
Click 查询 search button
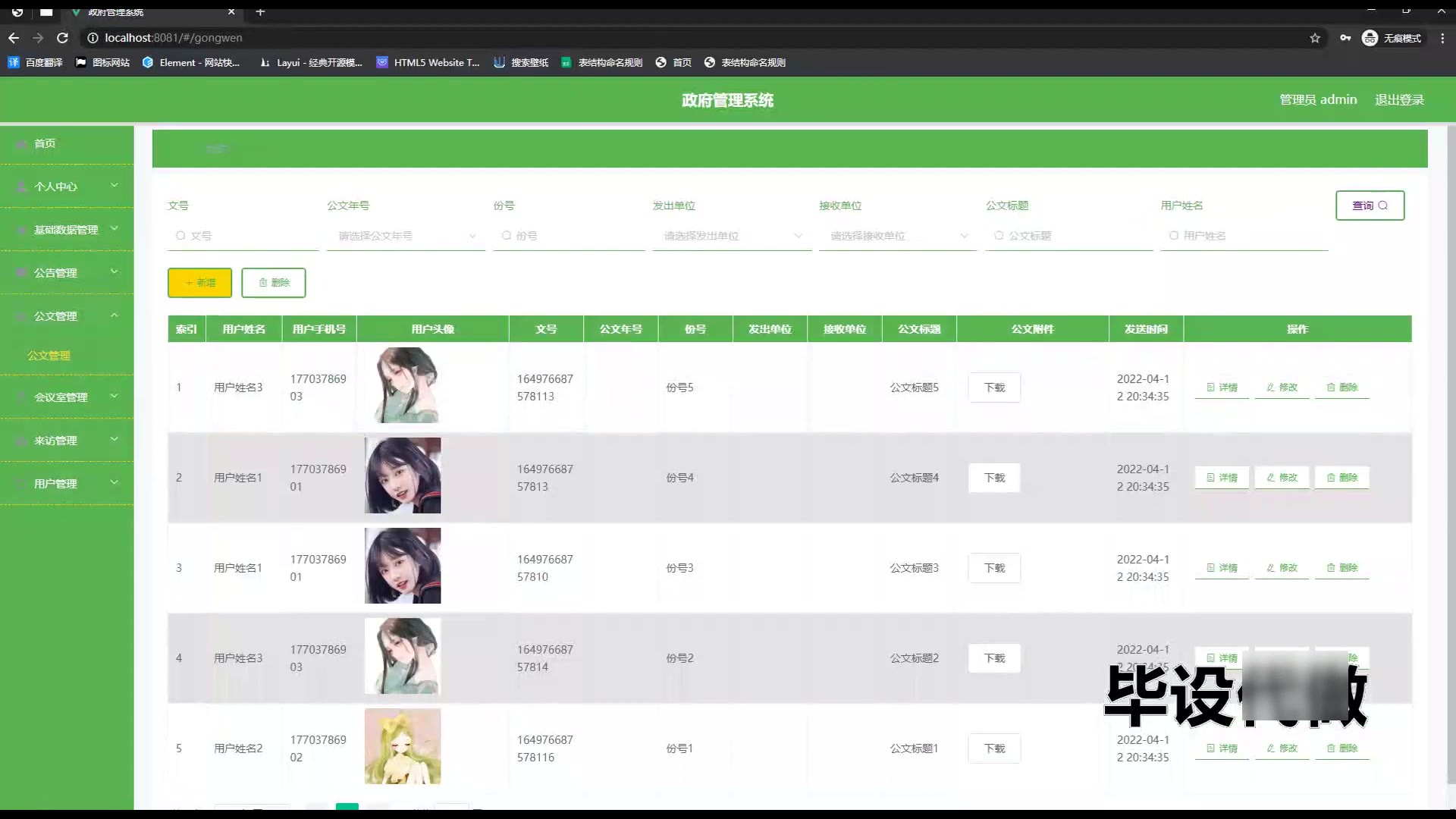click(1370, 206)
